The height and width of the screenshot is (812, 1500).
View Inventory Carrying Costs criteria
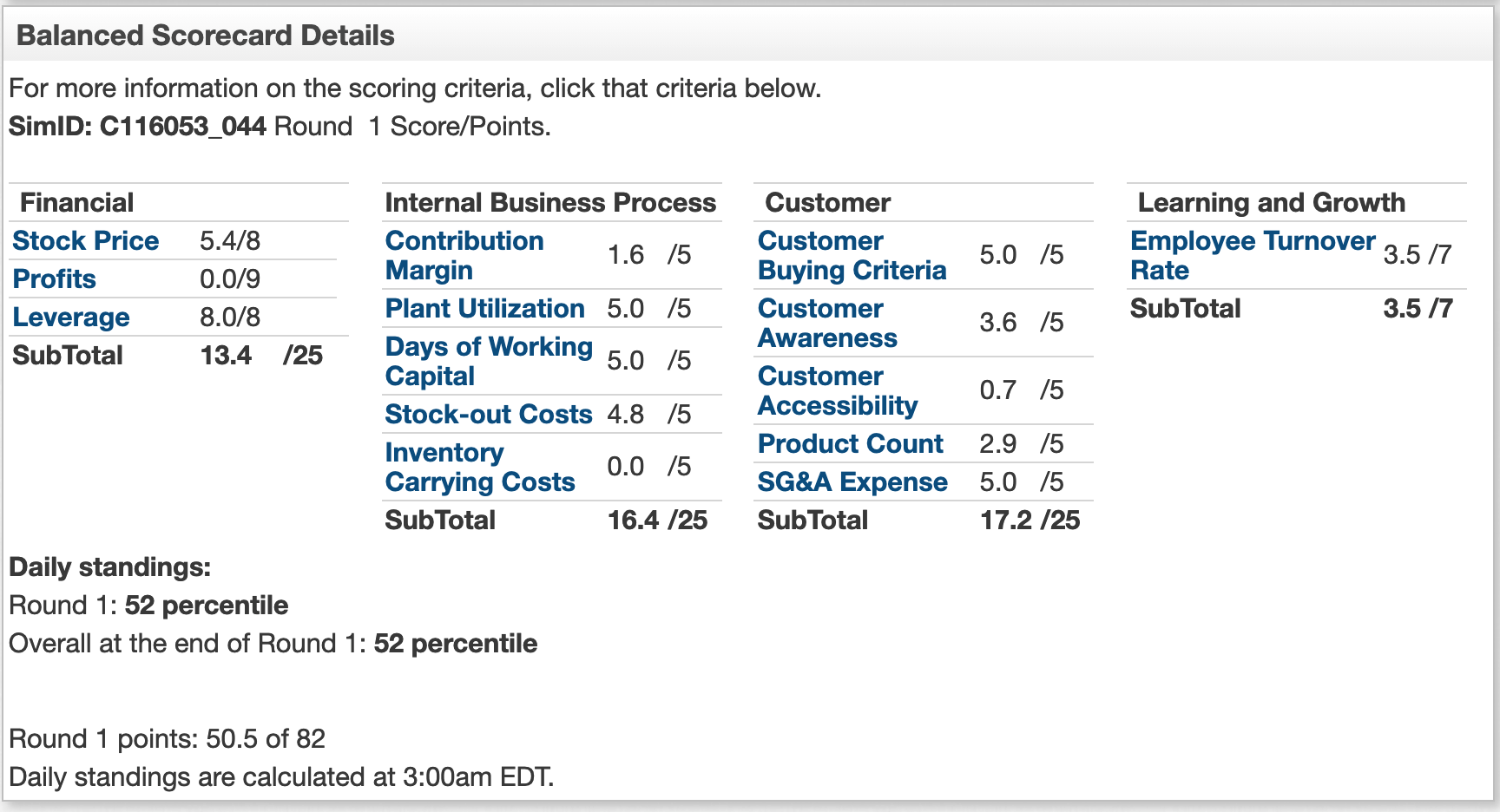pyautogui.click(x=480, y=467)
